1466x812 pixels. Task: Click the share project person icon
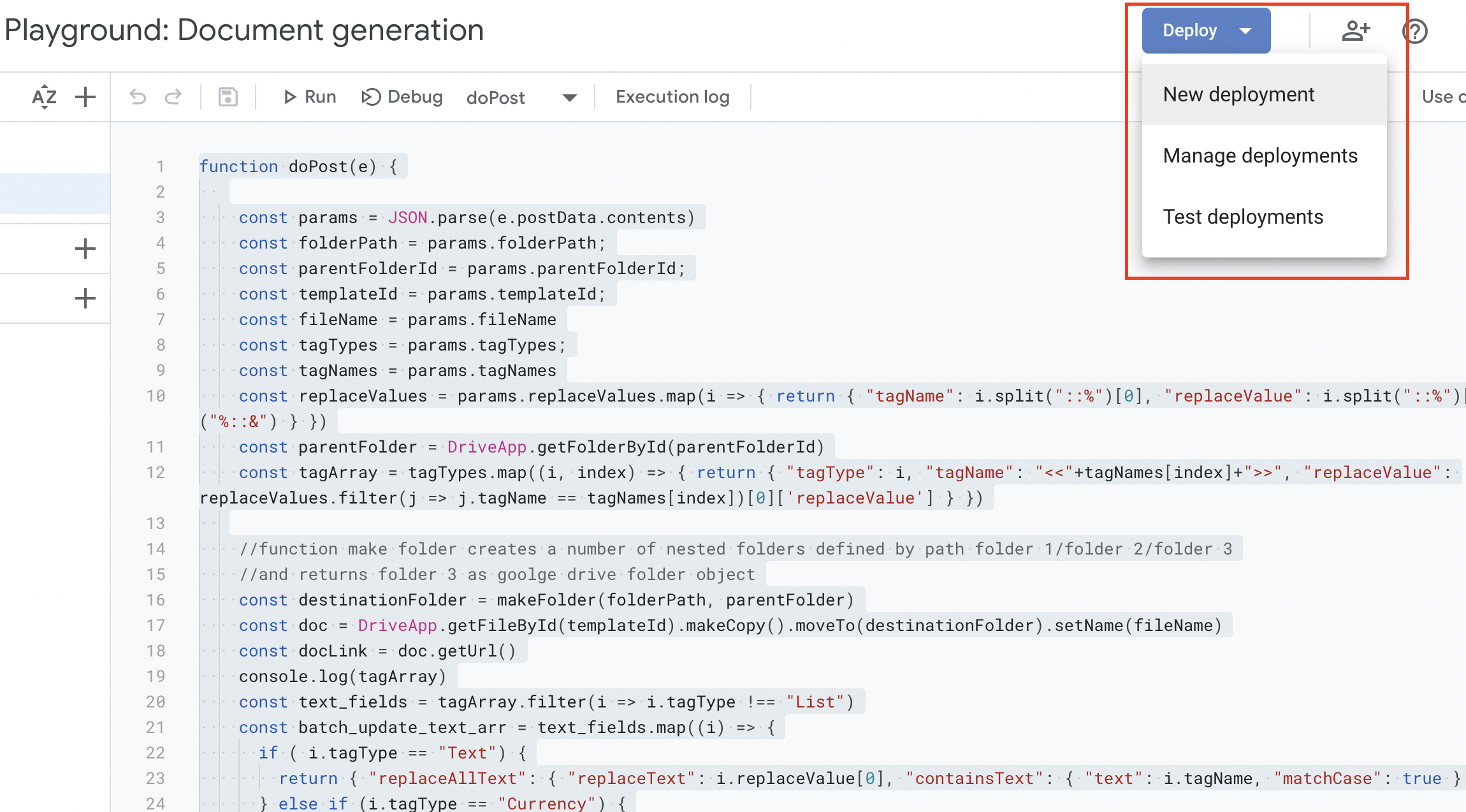pyautogui.click(x=1356, y=31)
